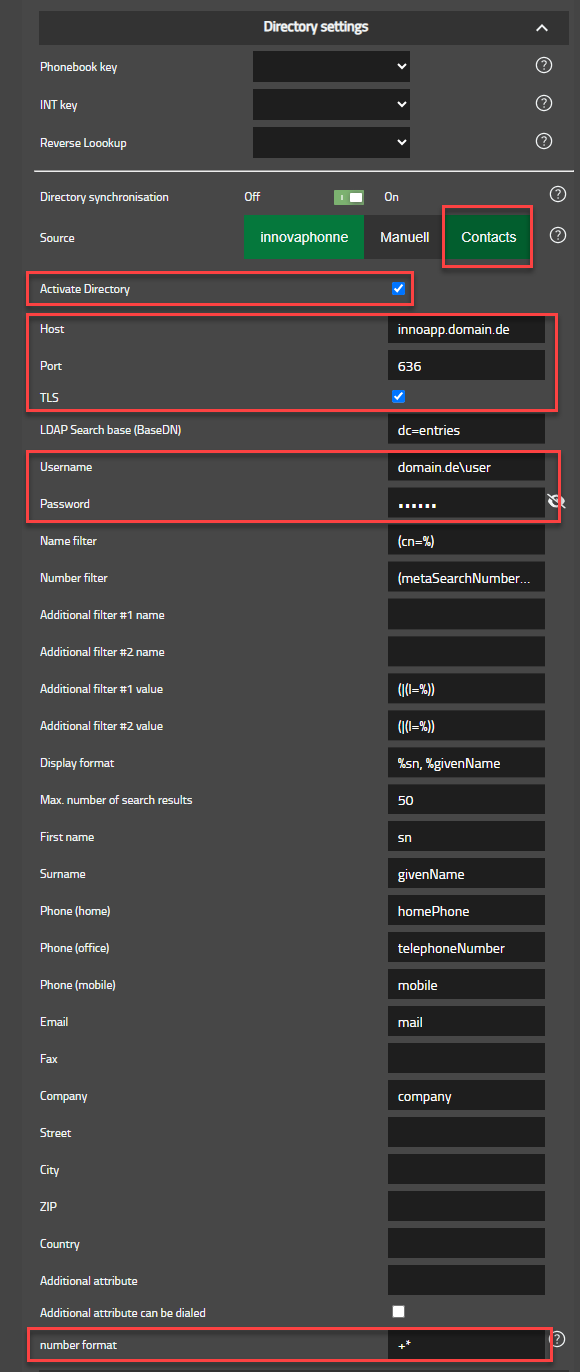580x1372 pixels.
Task: Open help icon for Directory synchronisation
Action: (558, 195)
